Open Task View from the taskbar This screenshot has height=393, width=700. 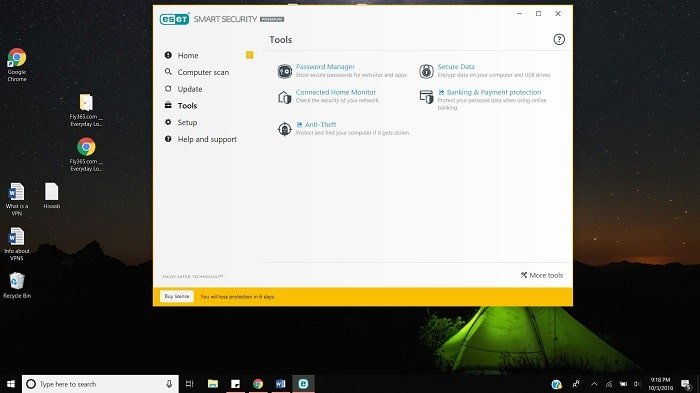[x=189, y=384]
